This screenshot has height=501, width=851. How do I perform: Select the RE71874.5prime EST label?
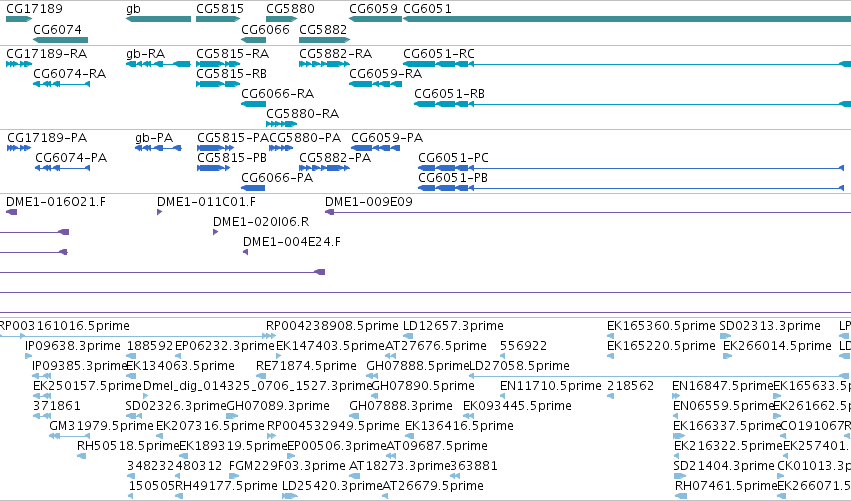(306, 366)
